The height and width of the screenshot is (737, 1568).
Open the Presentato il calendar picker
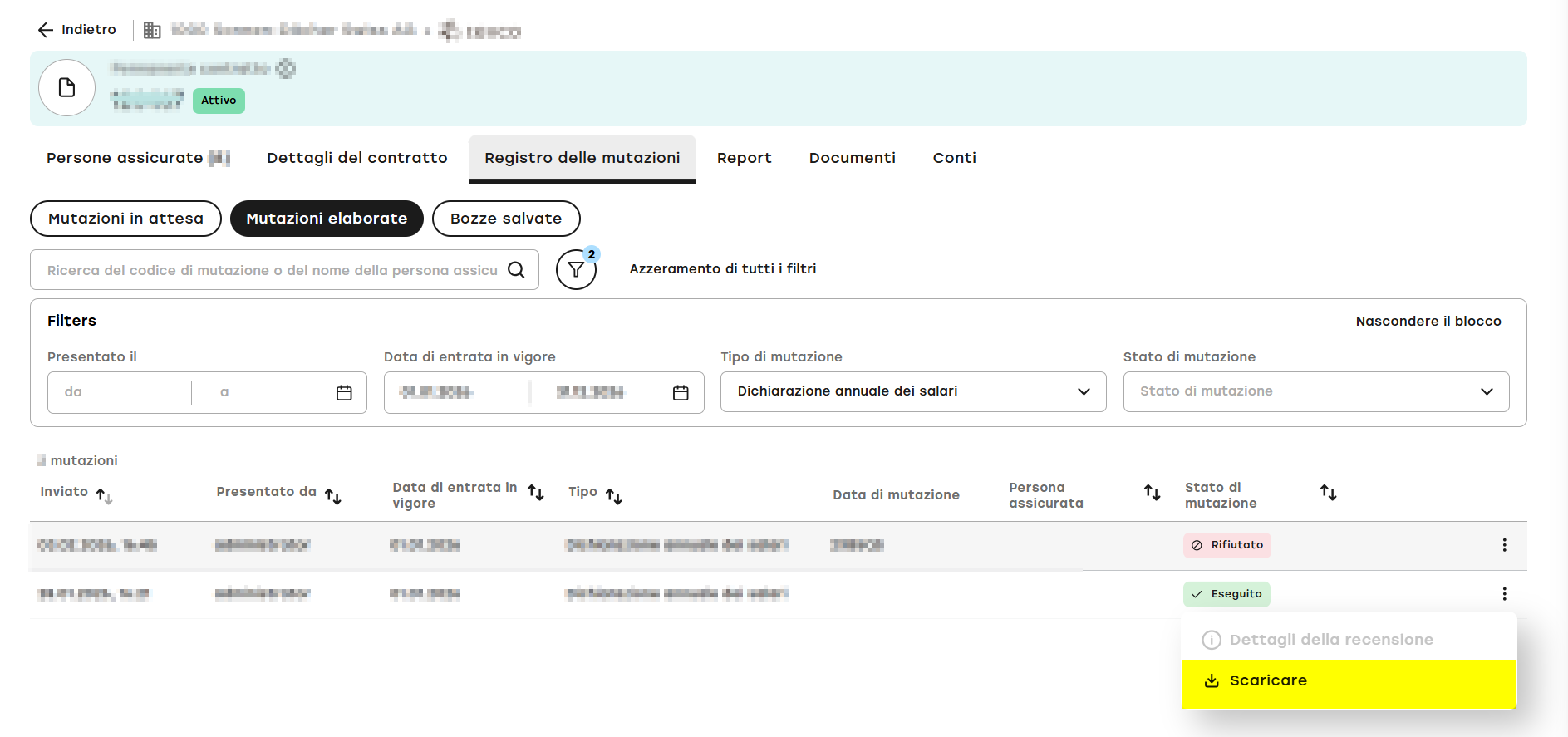[x=344, y=392]
